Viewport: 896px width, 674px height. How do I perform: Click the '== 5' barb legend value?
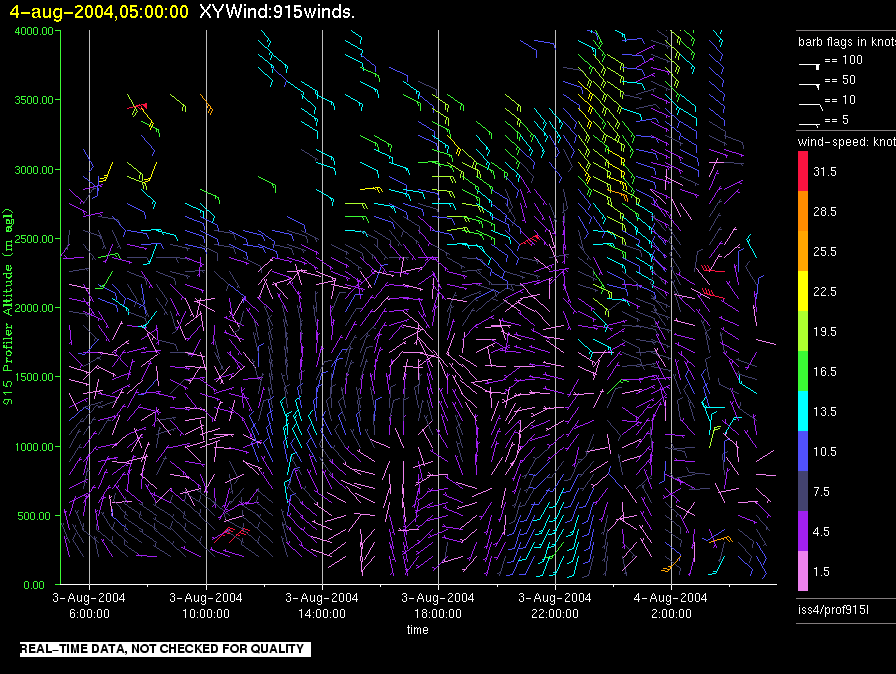click(x=837, y=120)
